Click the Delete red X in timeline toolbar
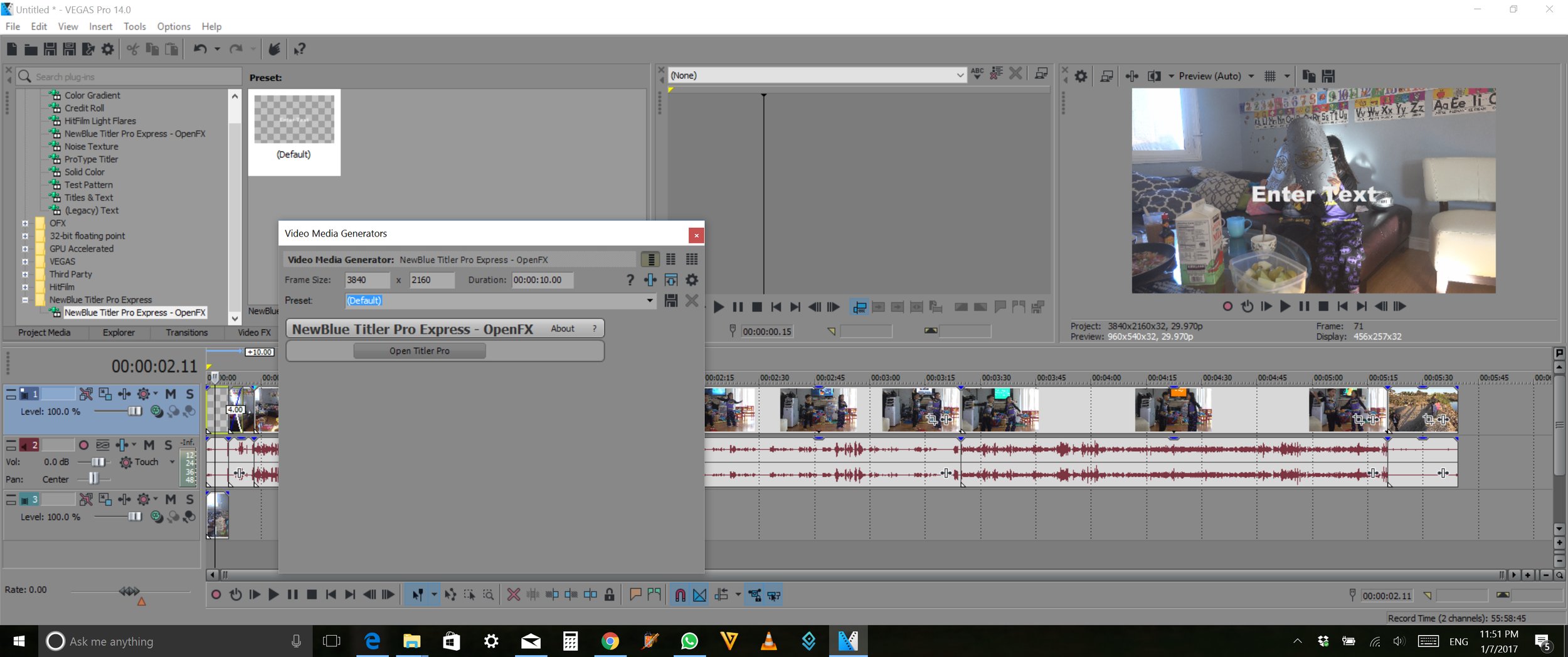 (x=514, y=594)
